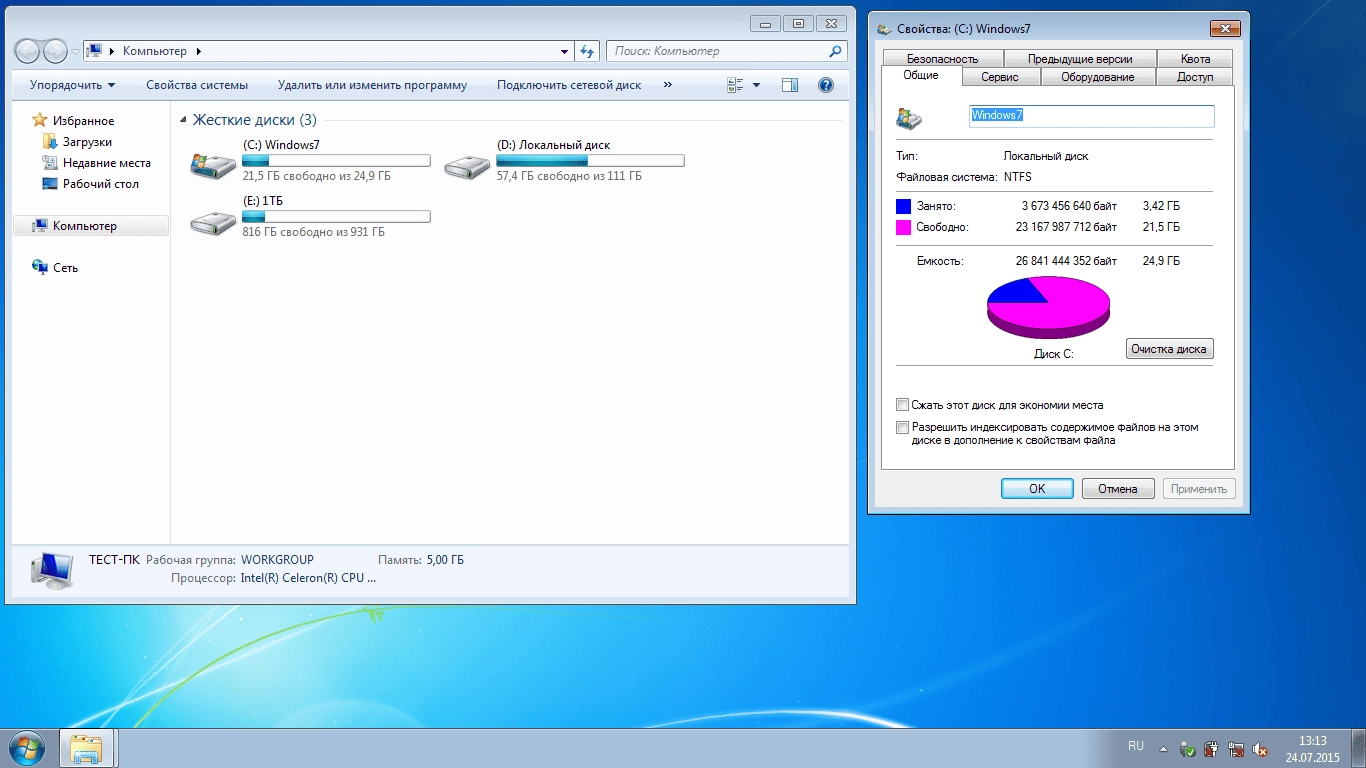Click the Explorer taskbar icon
Viewport: 1366px width, 768px height.
(x=88, y=748)
